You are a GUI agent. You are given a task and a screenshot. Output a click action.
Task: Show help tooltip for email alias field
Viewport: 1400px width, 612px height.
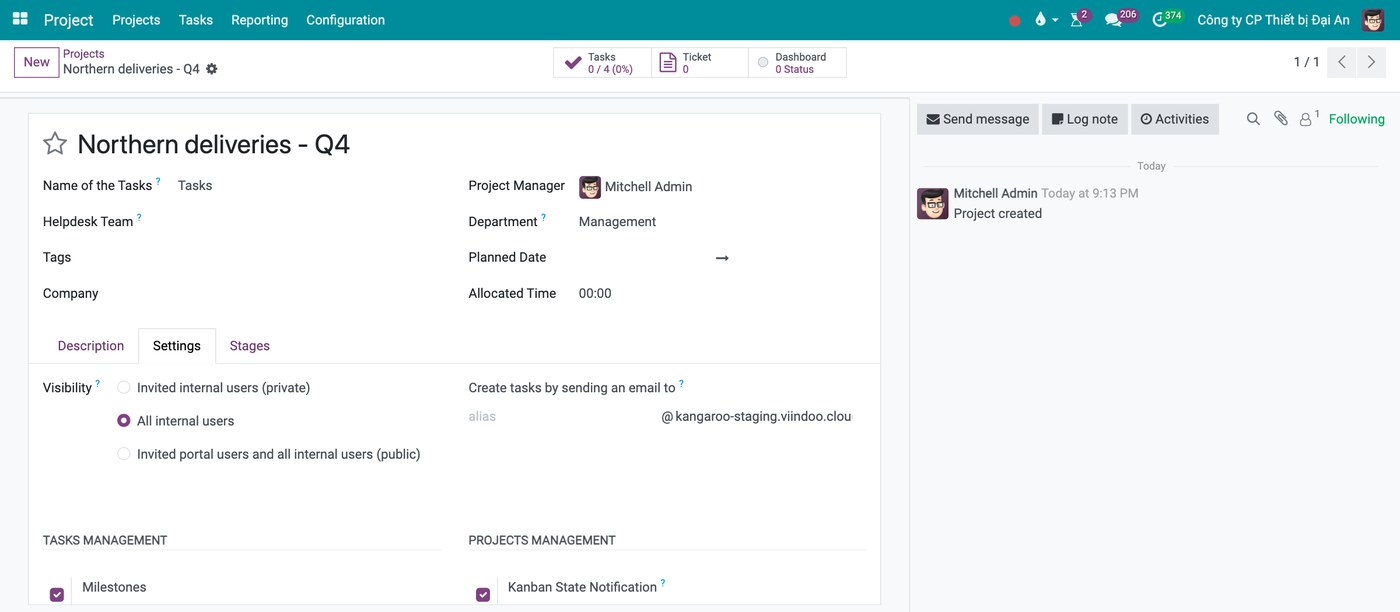[682, 383]
